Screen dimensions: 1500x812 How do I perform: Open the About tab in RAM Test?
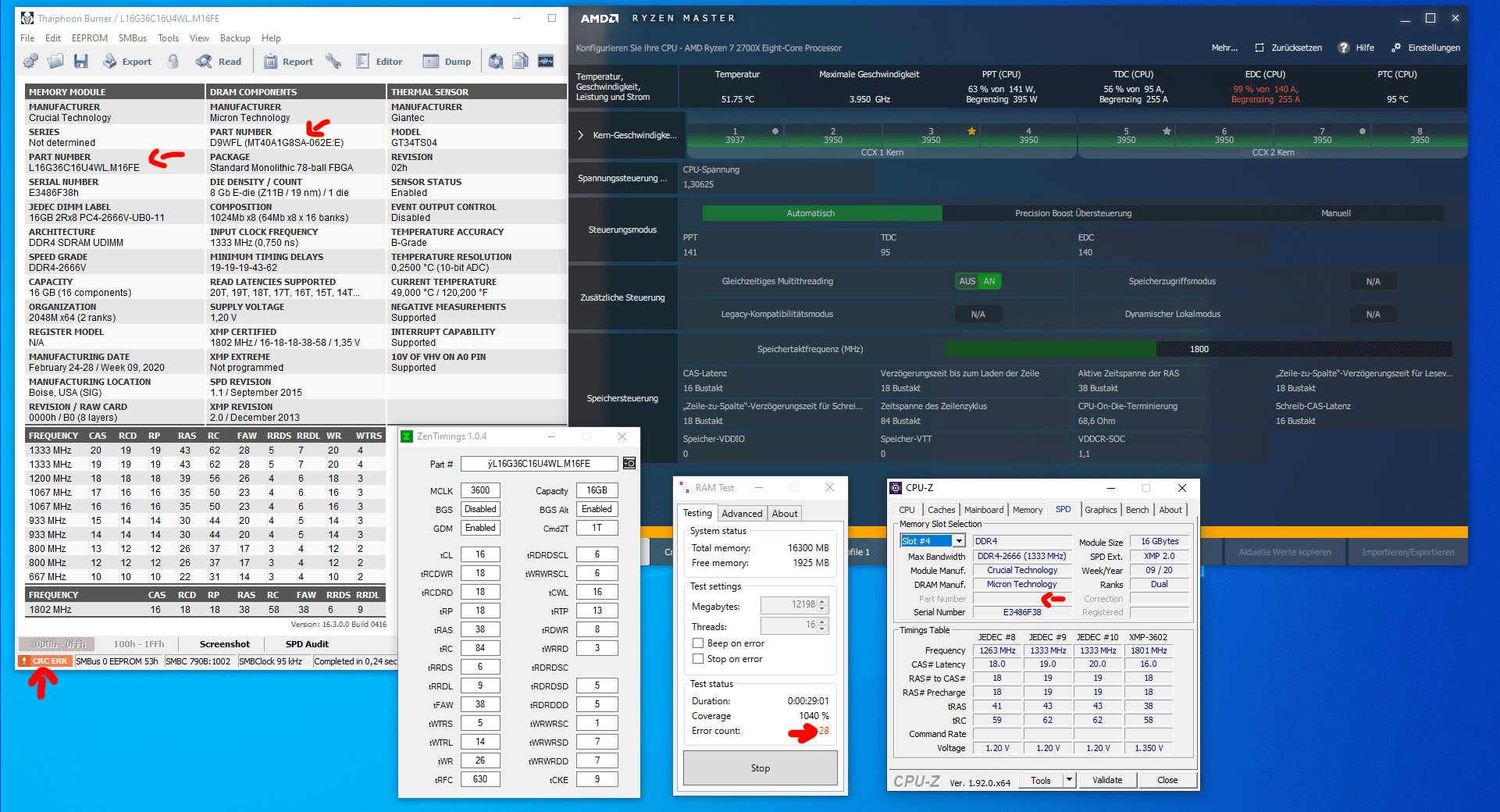(x=785, y=513)
